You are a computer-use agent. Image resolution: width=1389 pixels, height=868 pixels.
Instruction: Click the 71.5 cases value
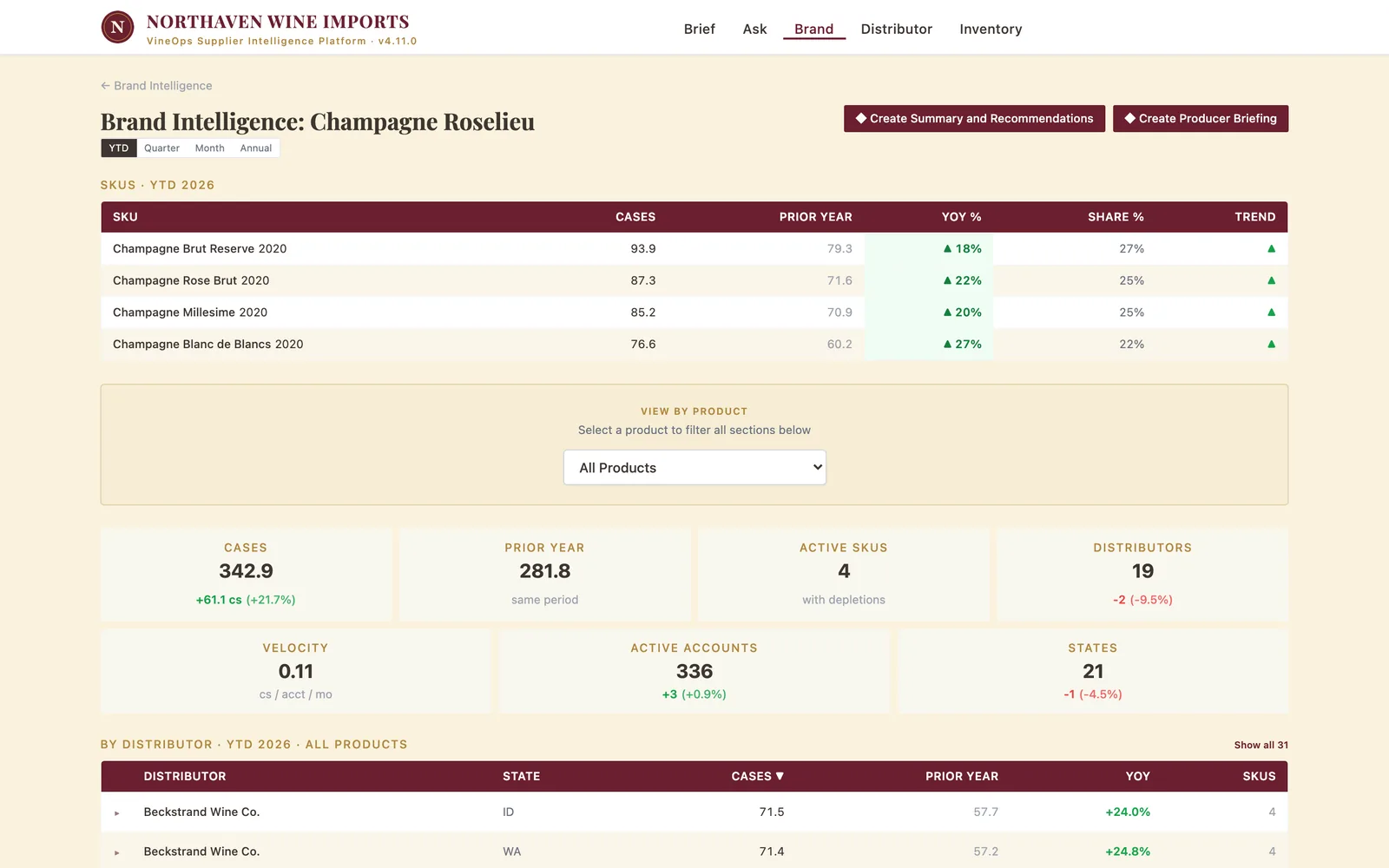coord(772,812)
